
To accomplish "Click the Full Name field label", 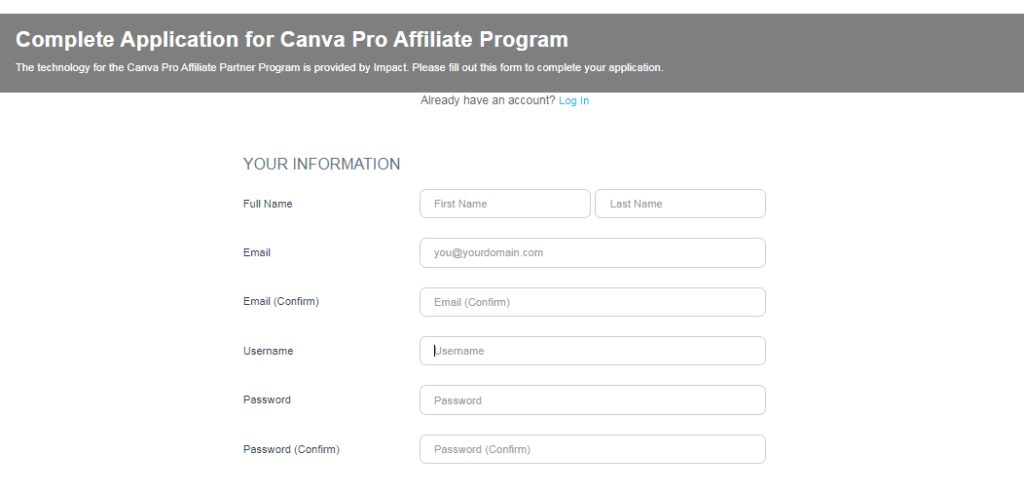I will (268, 204).
